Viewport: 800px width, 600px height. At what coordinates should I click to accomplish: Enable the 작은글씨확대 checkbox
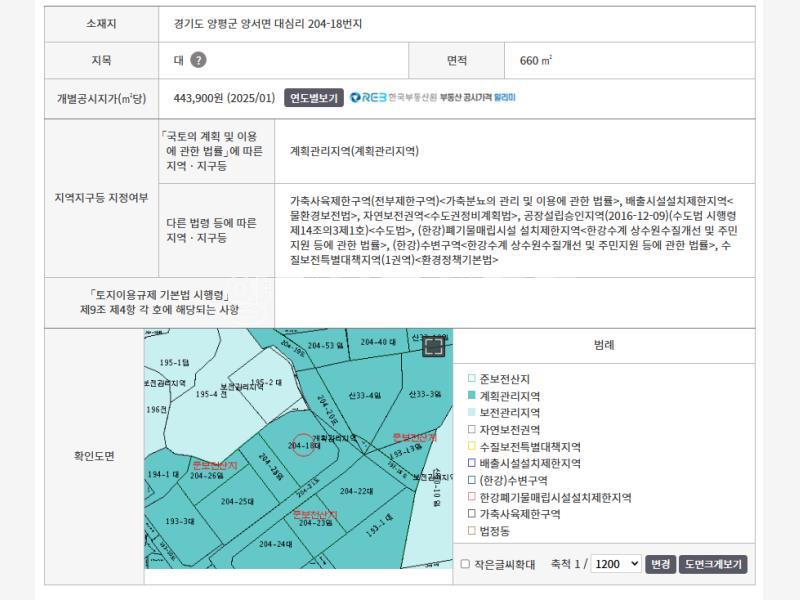pos(465,564)
